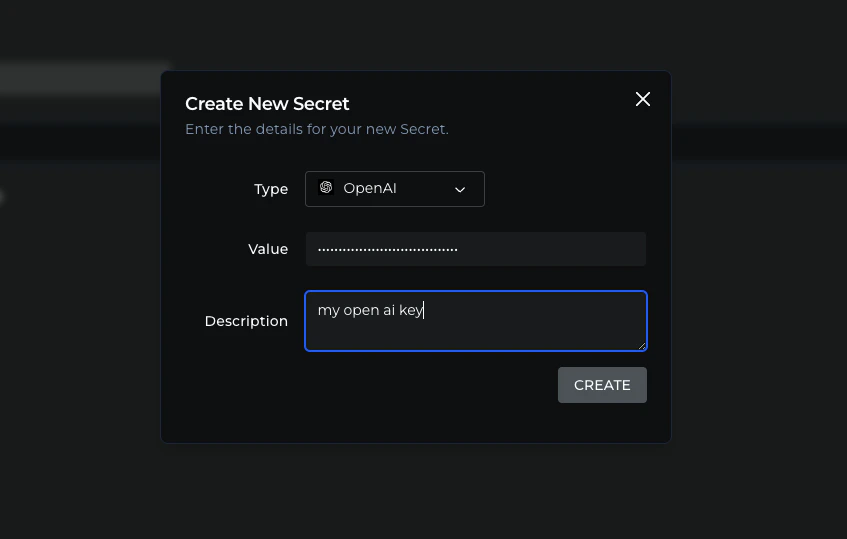Click the CREATE button
The image size is (847, 539).
[x=602, y=385]
